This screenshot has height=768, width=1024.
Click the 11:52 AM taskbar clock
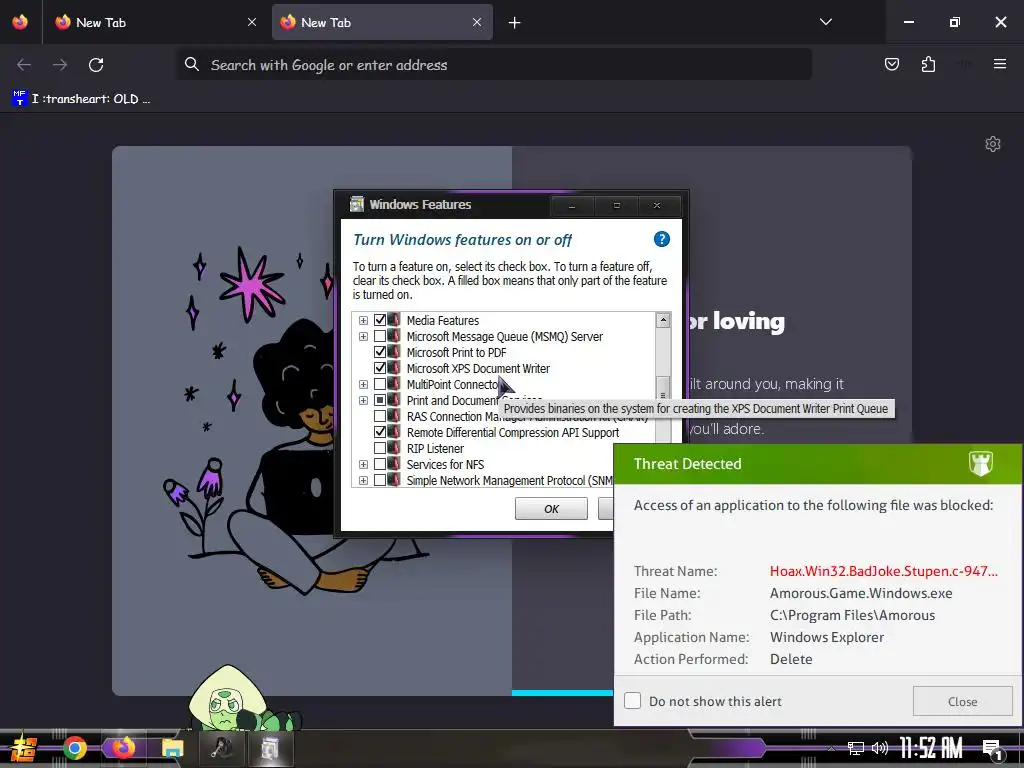point(930,748)
